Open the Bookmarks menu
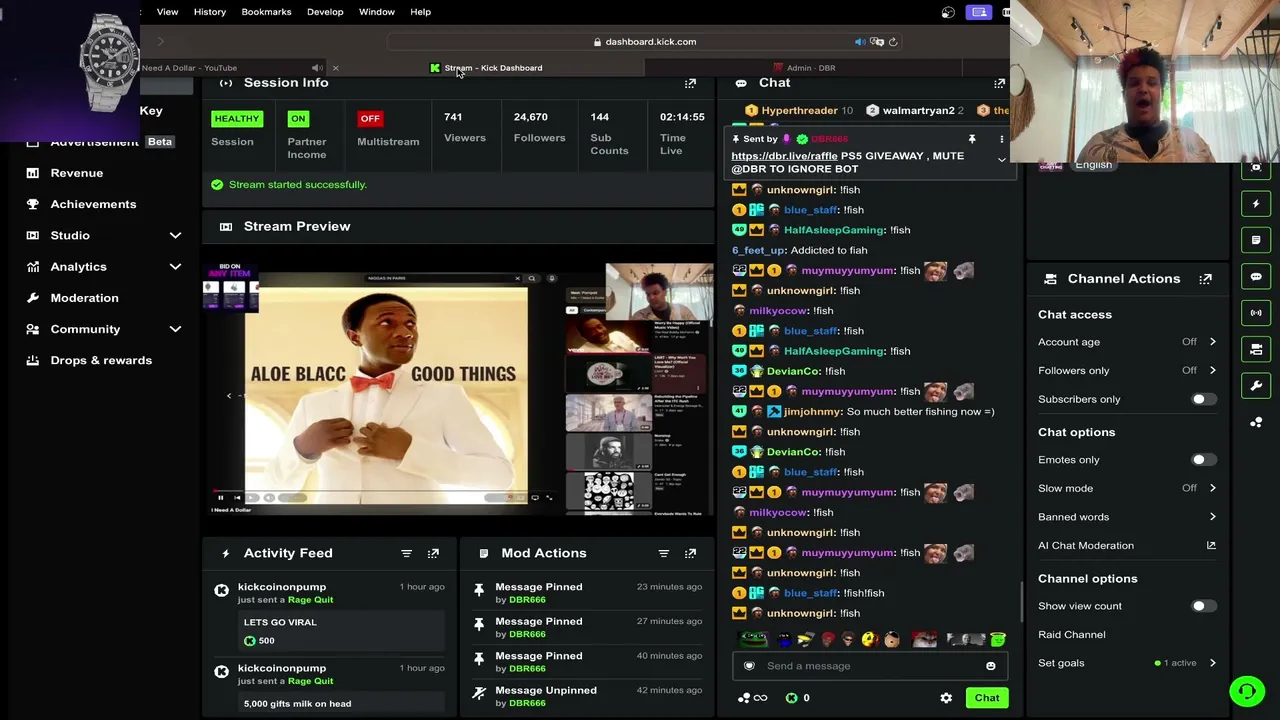The width and height of the screenshot is (1280, 720). tap(266, 12)
